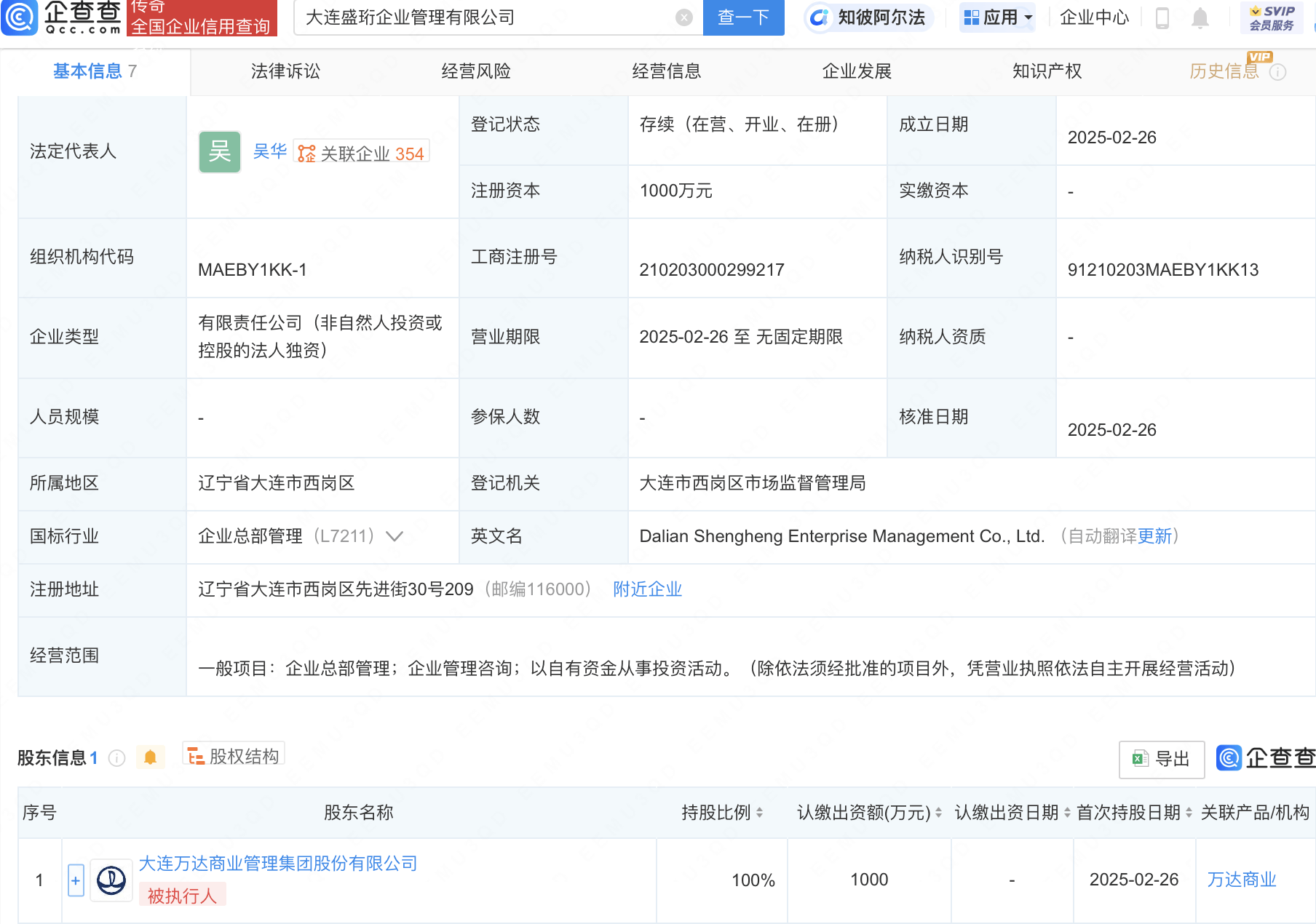Select registration number 210203000299217

712,270
